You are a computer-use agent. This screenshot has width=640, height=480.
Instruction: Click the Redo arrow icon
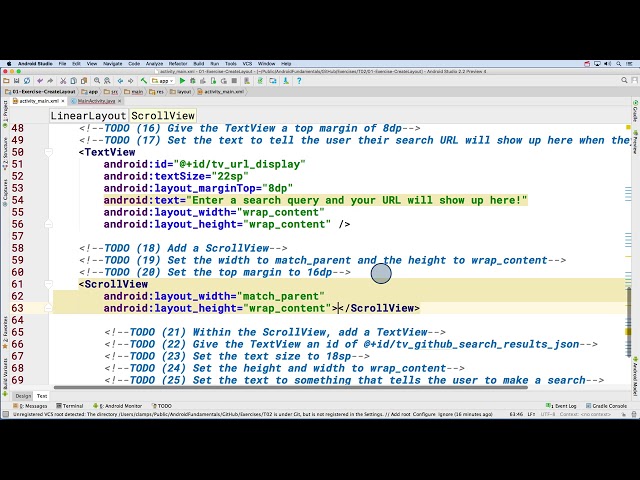click(50, 81)
